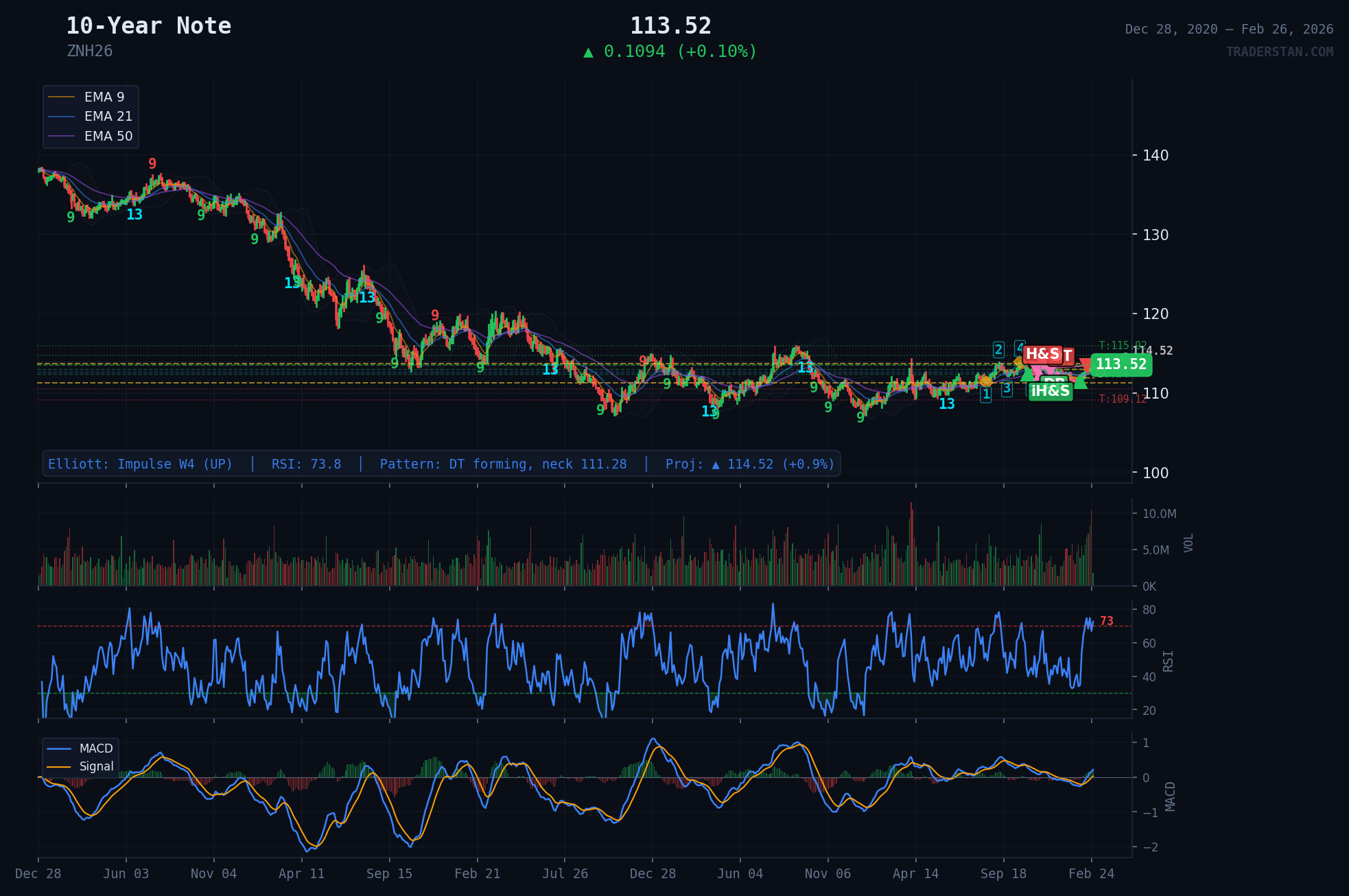Click the red H&S pattern badge
The width and height of the screenshot is (1349, 896).
tap(1042, 354)
